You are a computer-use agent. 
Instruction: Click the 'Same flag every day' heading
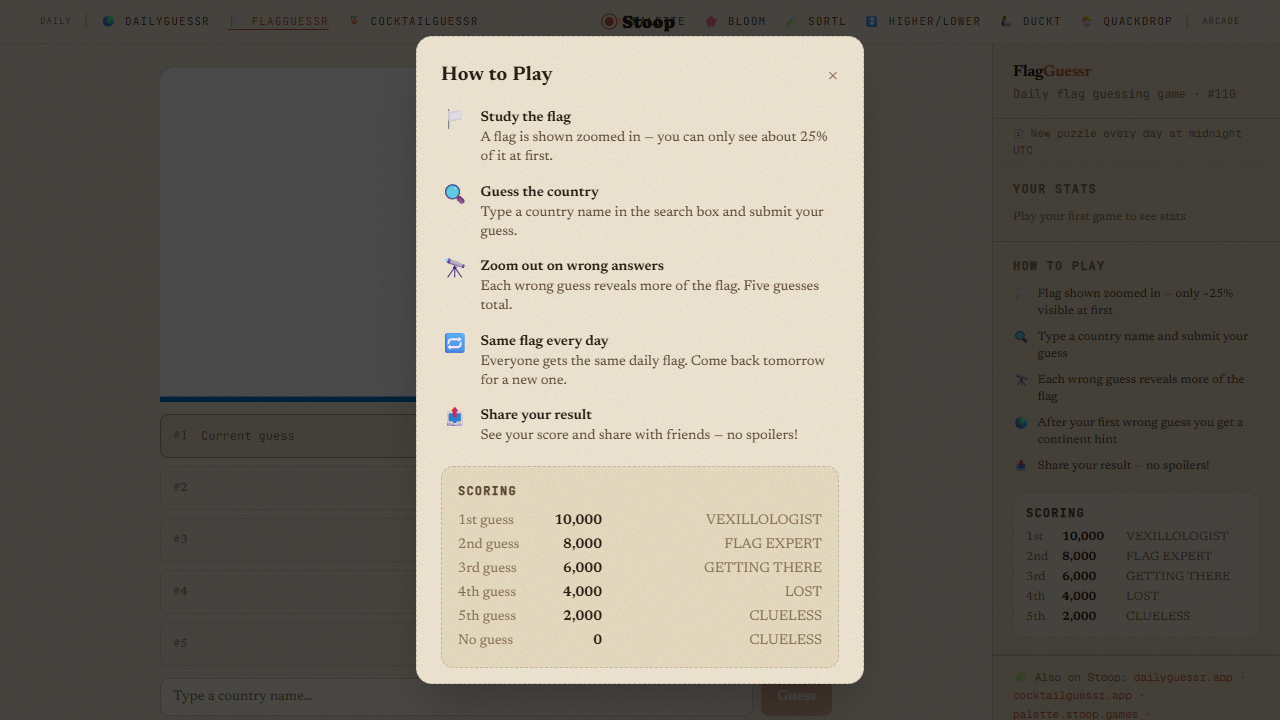tap(544, 341)
